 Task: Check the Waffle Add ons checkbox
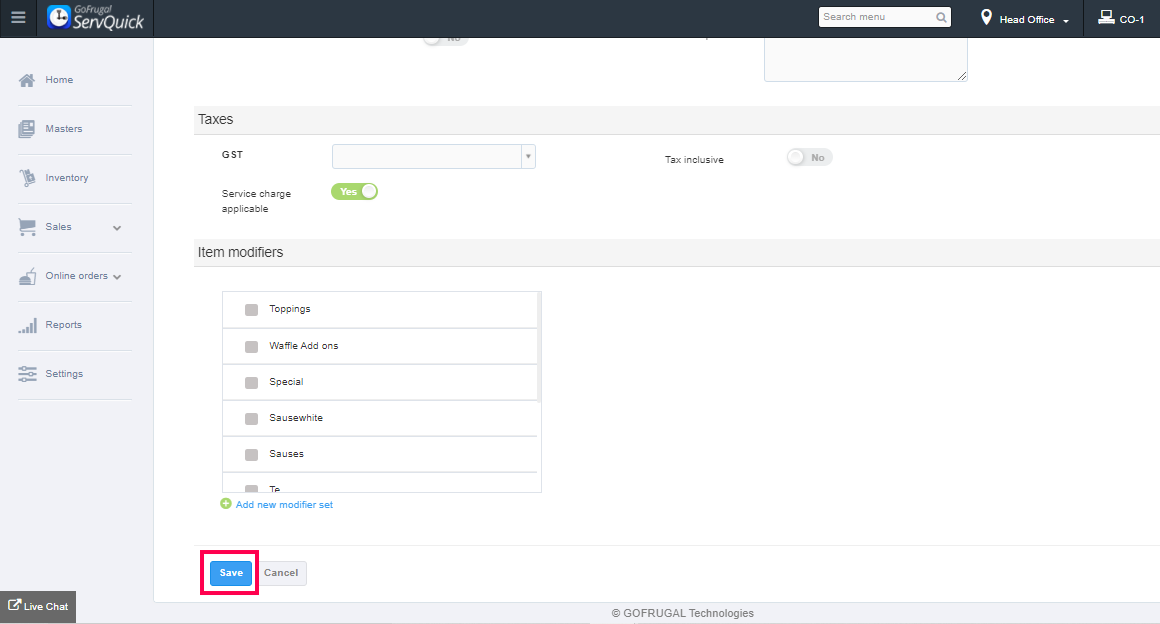(x=252, y=346)
